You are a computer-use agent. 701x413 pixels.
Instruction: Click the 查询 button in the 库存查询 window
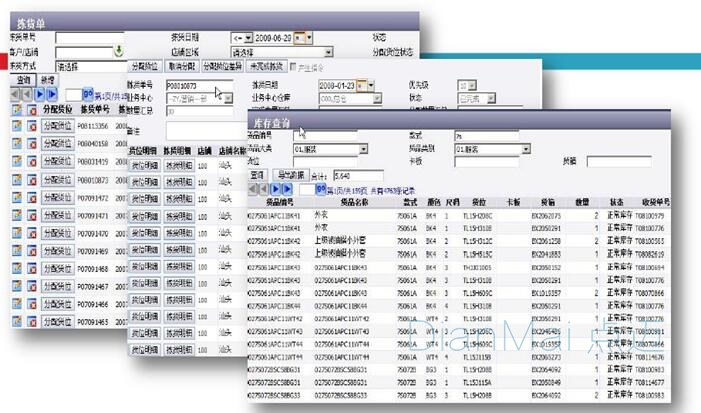point(256,175)
